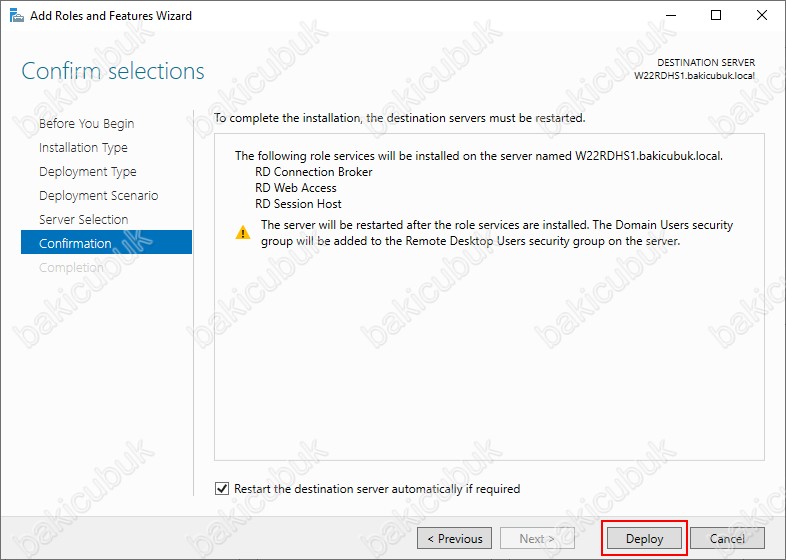Click the Add Roles and Features Wizard title
Screen dimensions: 786x560
point(111,16)
